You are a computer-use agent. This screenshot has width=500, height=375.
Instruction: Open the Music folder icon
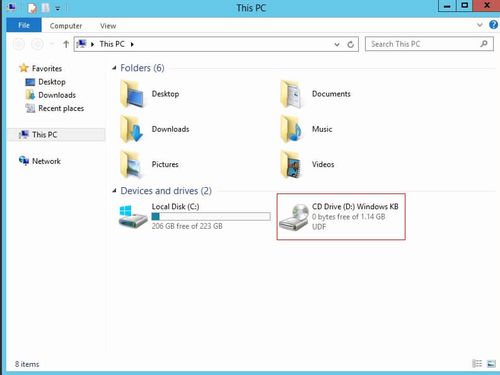click(x=291, y=129)
